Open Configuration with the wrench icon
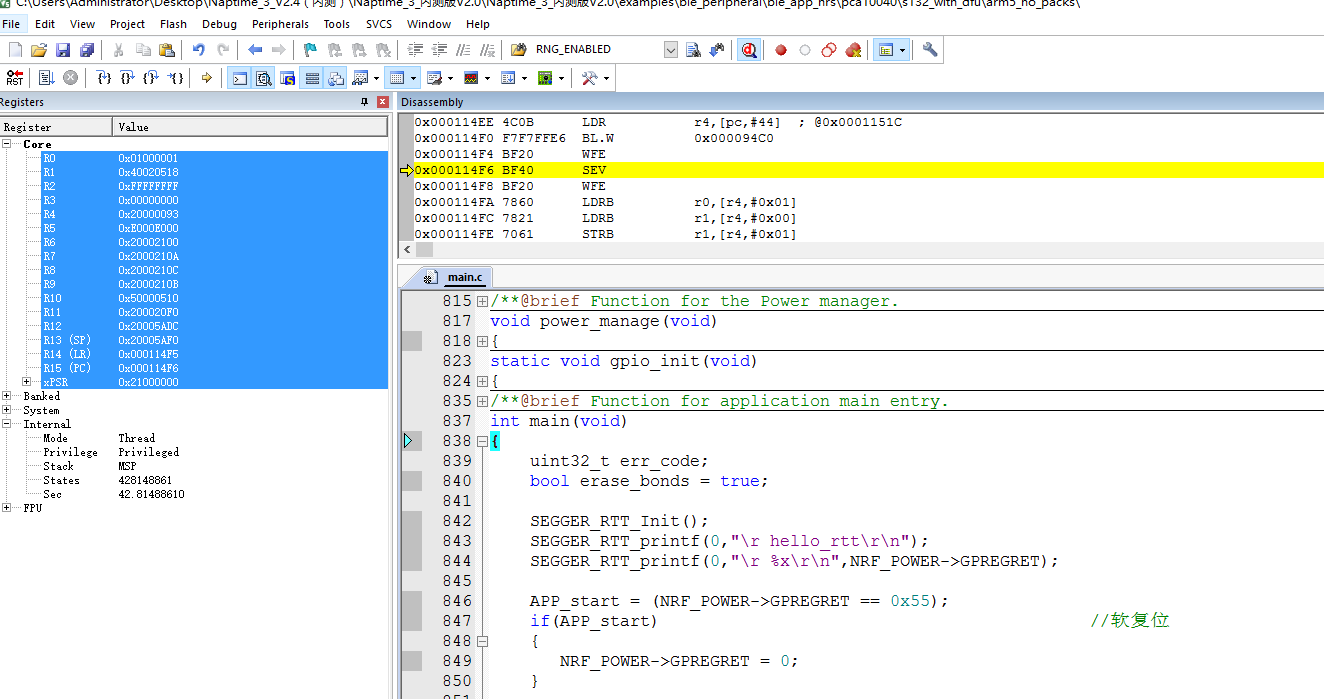Viewport: 1324px width, 699px height. click(930, 49)
